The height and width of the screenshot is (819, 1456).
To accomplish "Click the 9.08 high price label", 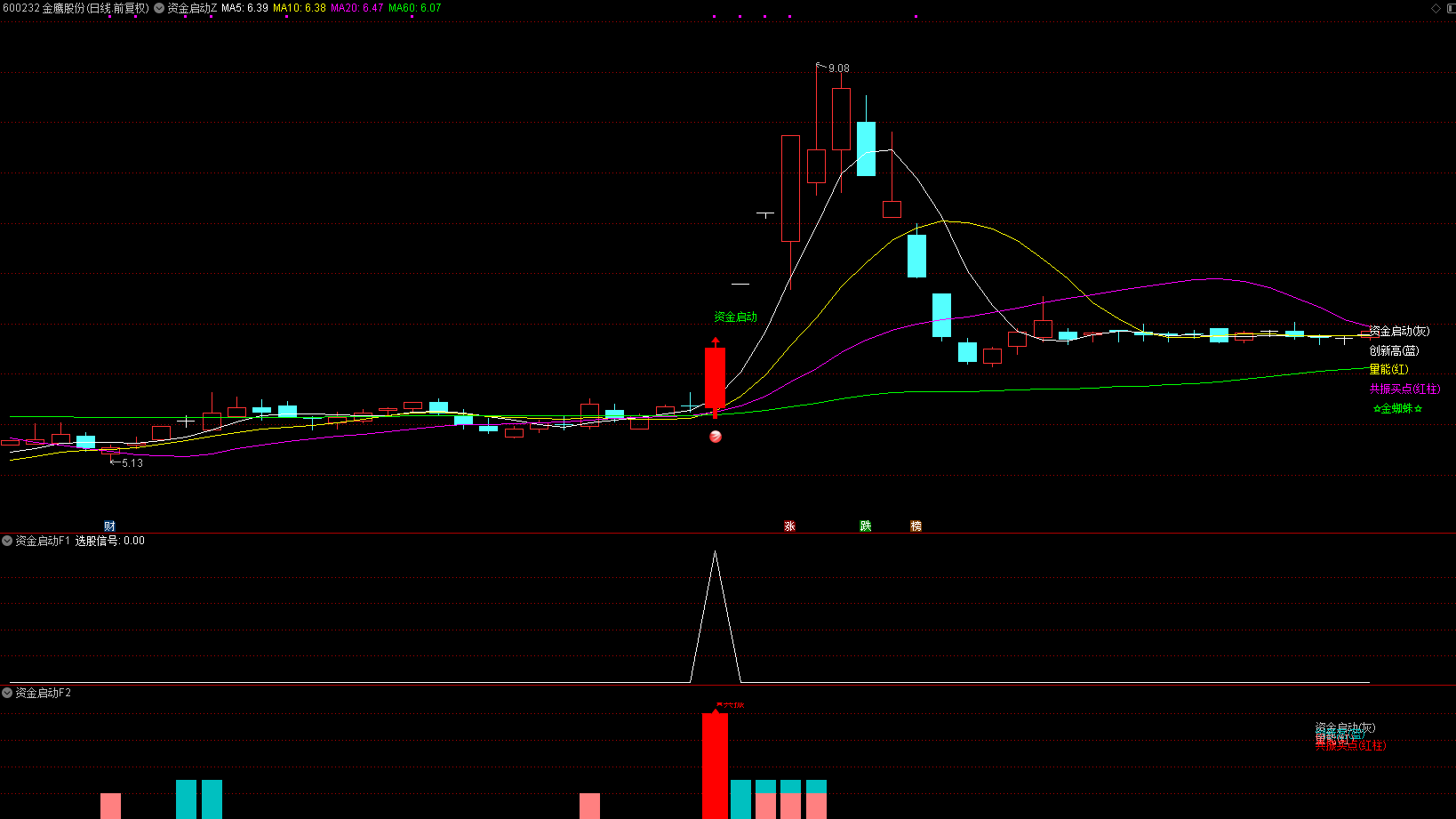I will tap(839, 68).
